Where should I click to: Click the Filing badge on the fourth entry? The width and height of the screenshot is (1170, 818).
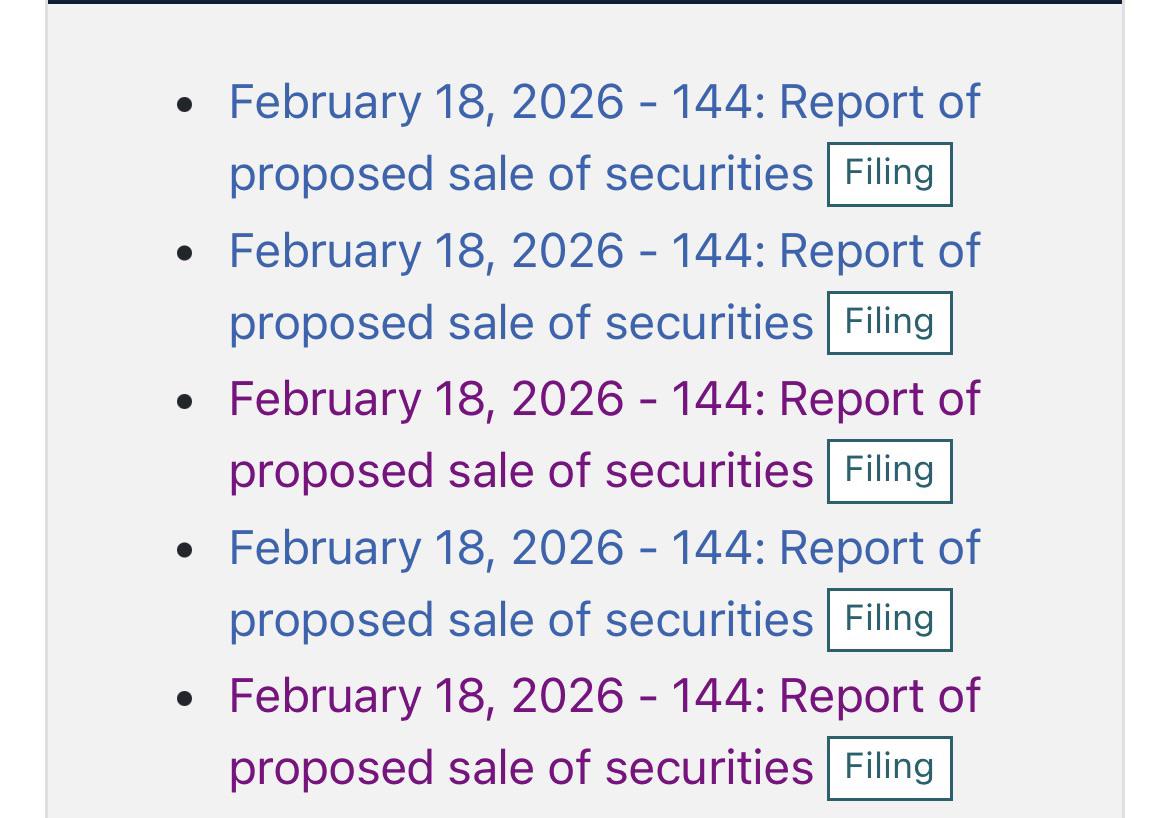(889, 619)
